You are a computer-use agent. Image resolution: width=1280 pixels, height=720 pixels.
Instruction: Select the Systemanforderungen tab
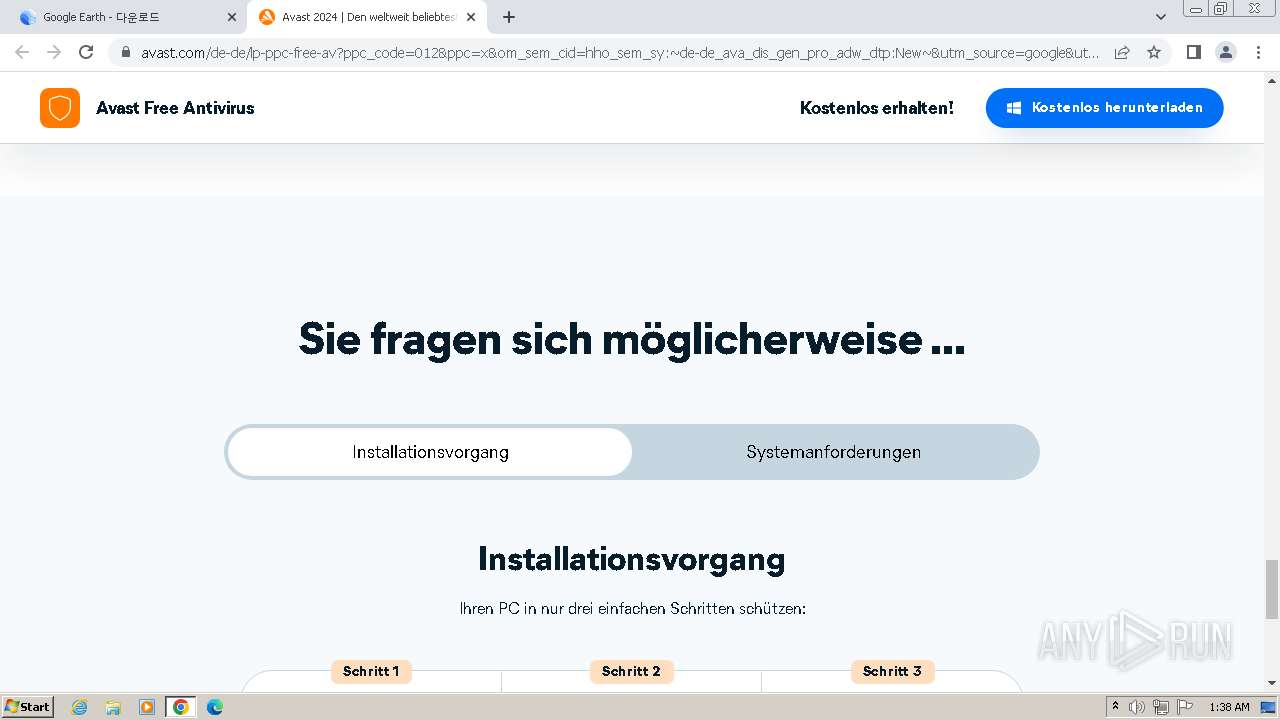(x=834, y=452)
